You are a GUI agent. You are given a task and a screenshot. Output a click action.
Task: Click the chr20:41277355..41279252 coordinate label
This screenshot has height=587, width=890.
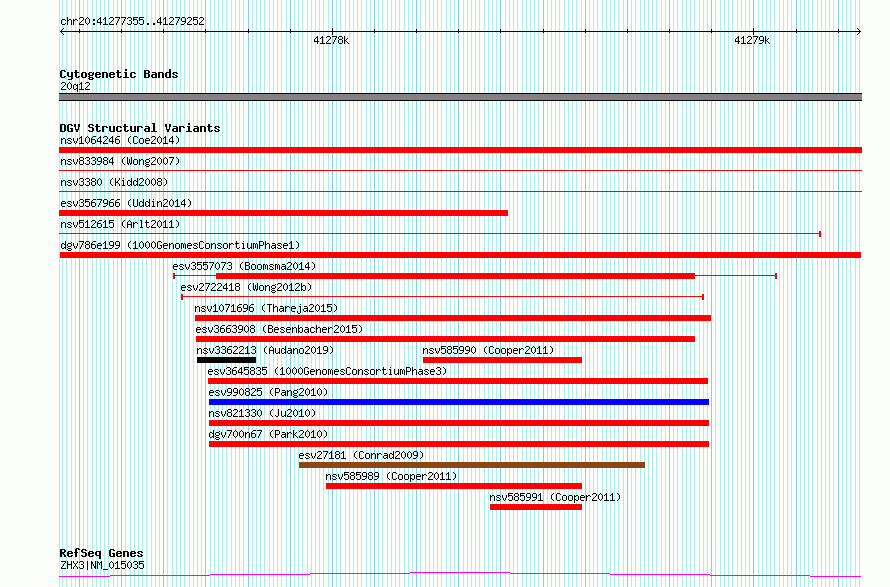click(132, 22)
